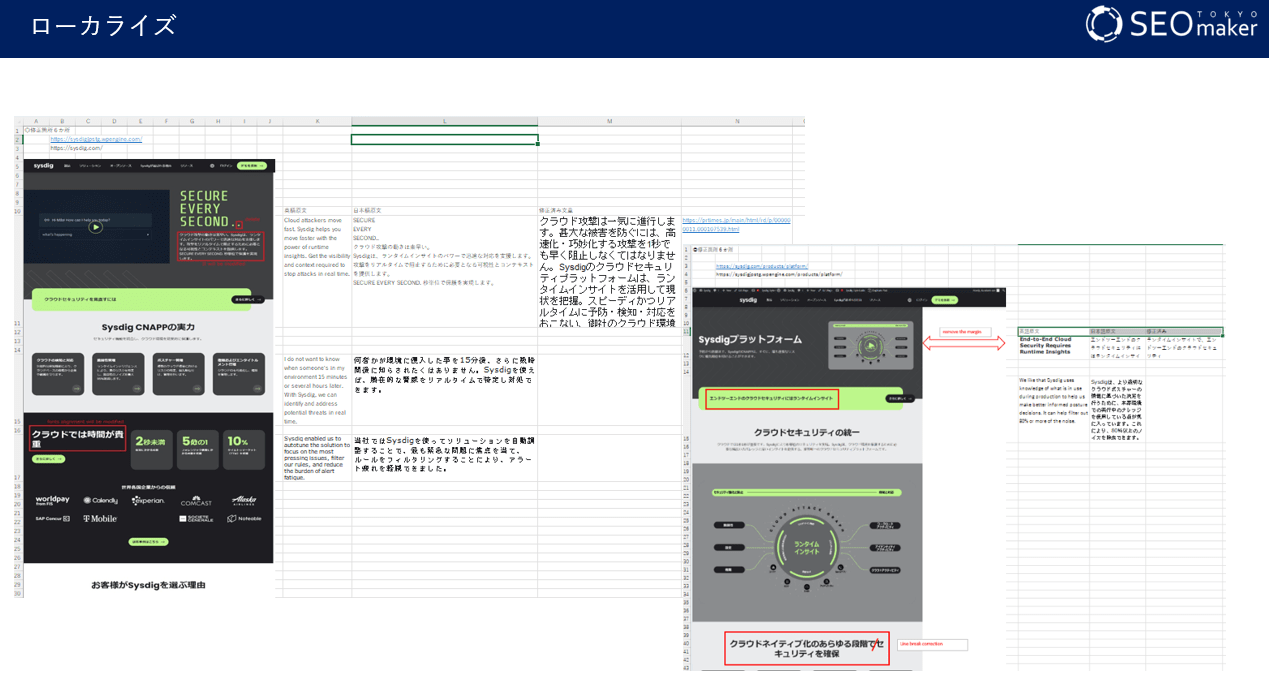Click the ランタイムインサイト circle in the diagram
This screenshot has height=684, width=1269.
pyautogui.click(x=806, y=546)
